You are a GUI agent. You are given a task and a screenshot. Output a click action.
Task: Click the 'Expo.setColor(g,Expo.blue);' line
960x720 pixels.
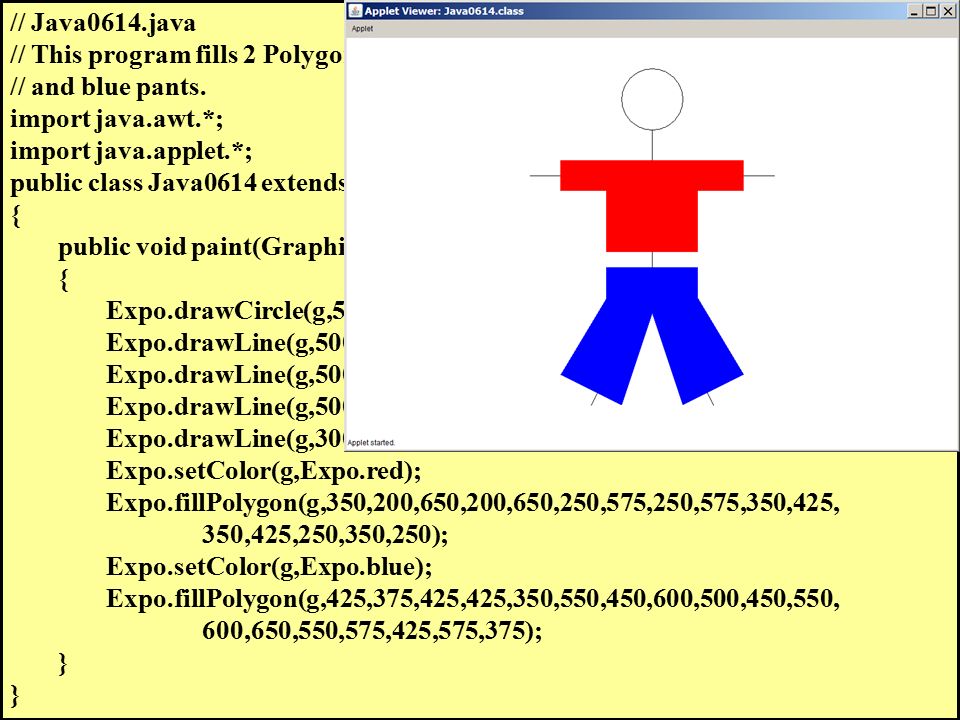tap(269, 566)
